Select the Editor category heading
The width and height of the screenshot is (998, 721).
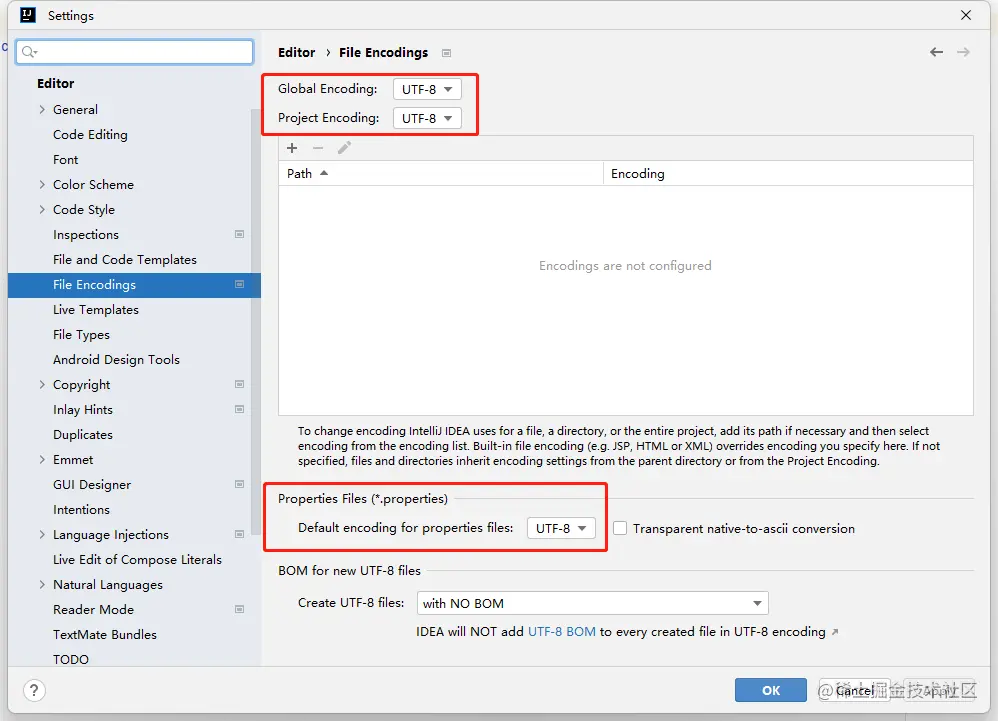tap(55, 83)
